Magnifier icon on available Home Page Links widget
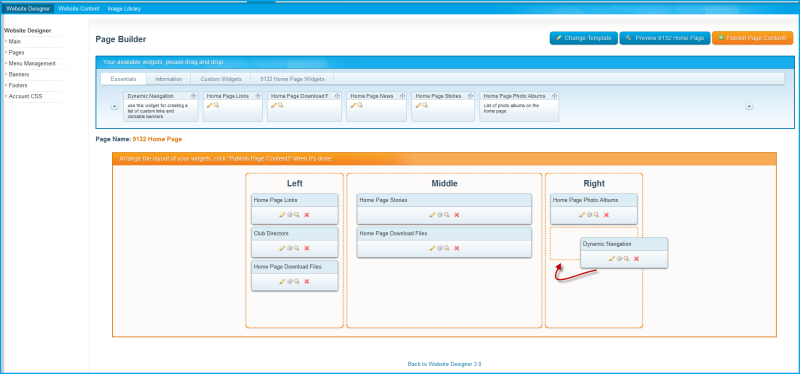 tap(216, 105)
